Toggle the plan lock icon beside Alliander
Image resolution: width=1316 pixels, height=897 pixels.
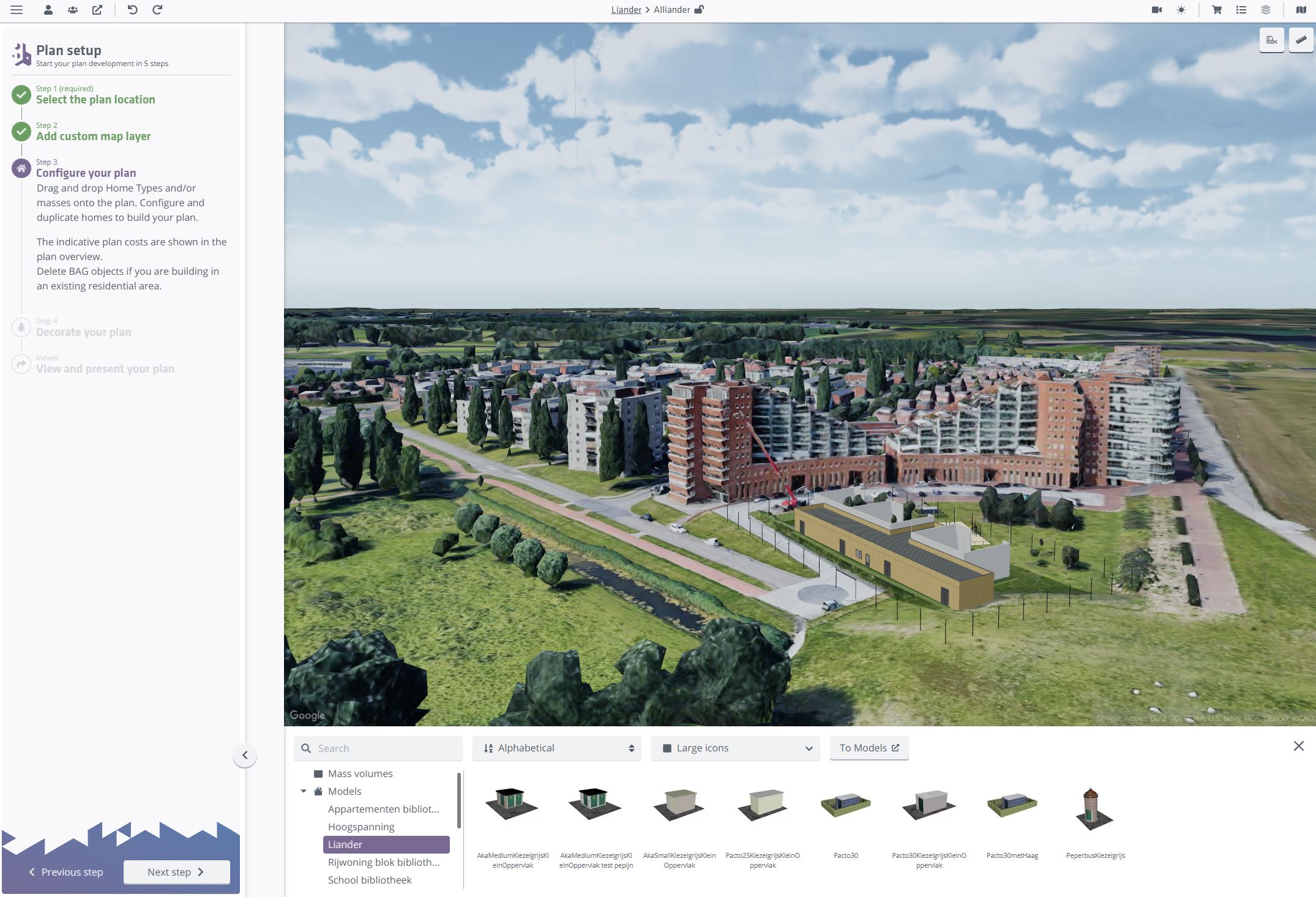pyautogui.click(x=699, y=10)
